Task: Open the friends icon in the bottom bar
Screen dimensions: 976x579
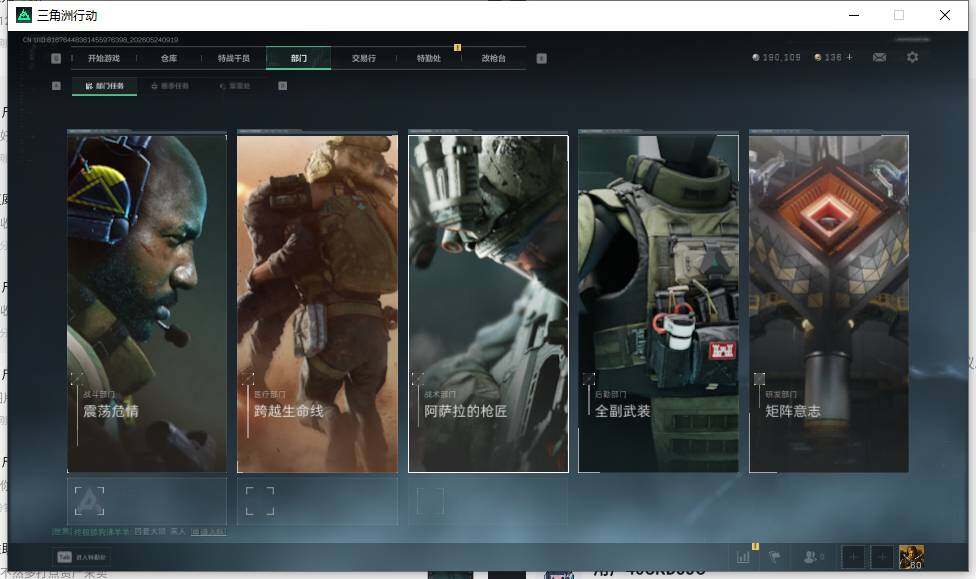Action: click(x=814, y=557)
